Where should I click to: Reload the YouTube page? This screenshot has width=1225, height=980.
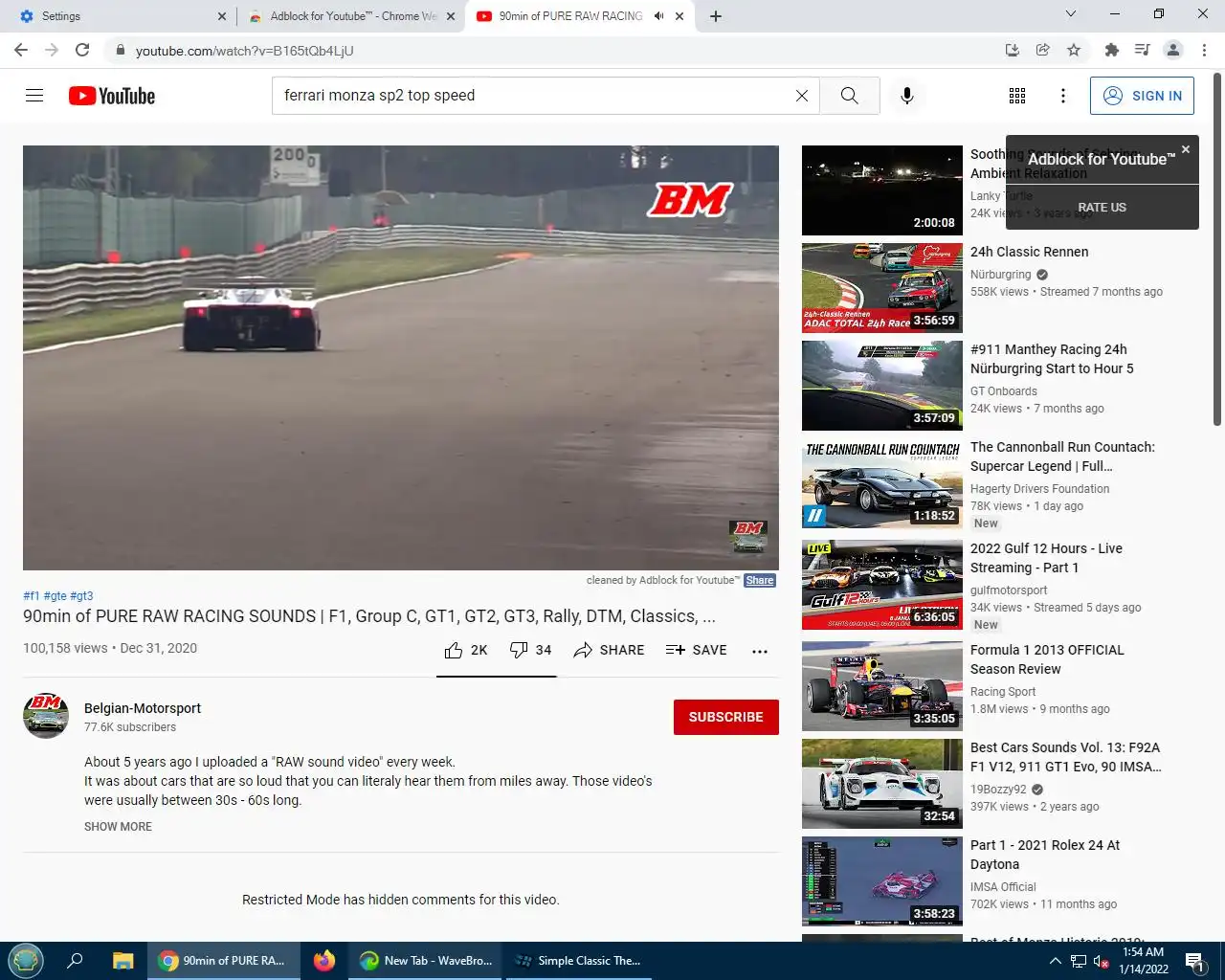click(x=82, y=50)
